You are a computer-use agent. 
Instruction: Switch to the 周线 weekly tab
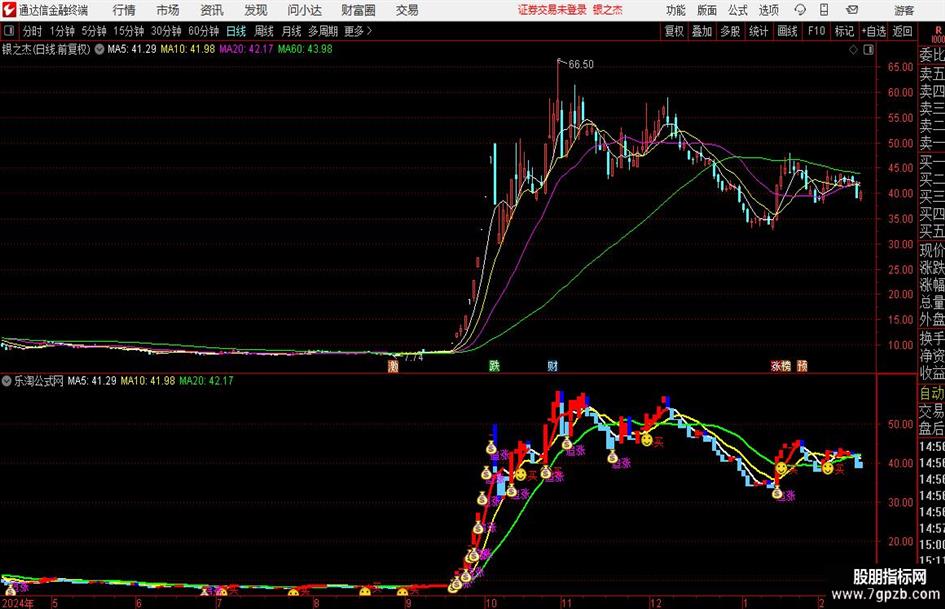(x=264, y=31)
